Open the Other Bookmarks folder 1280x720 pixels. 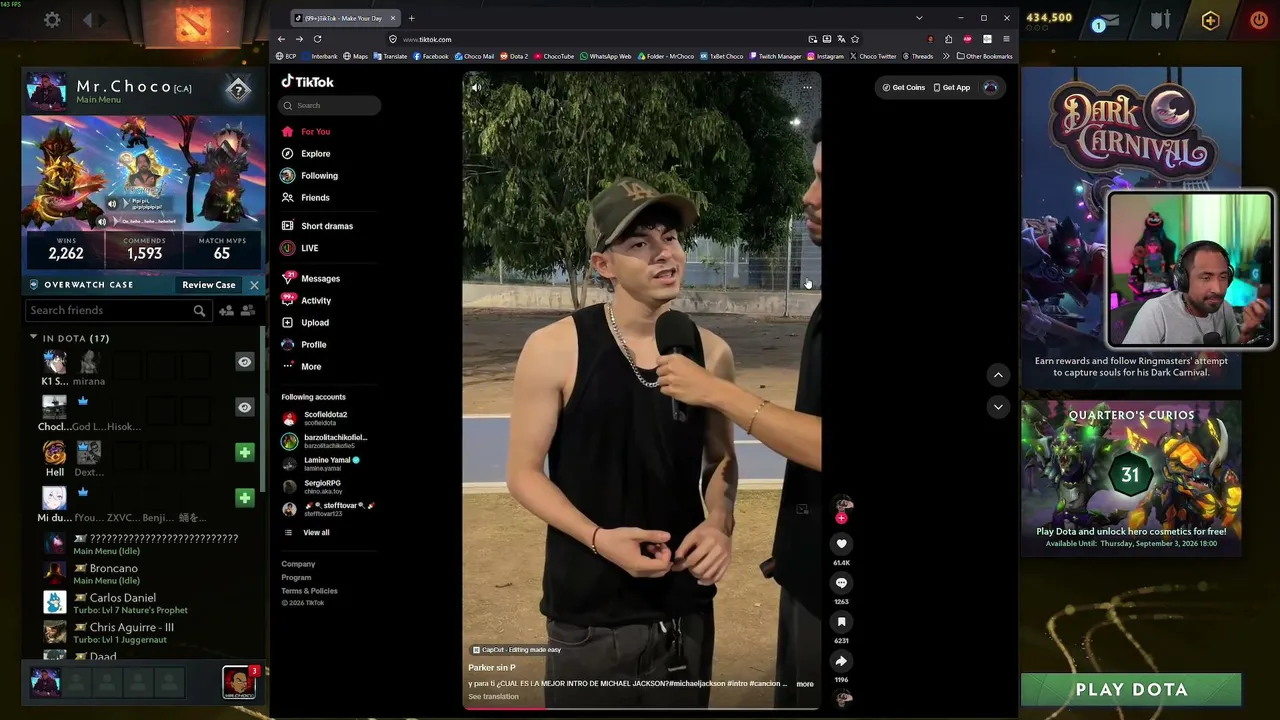click(985, 56)
